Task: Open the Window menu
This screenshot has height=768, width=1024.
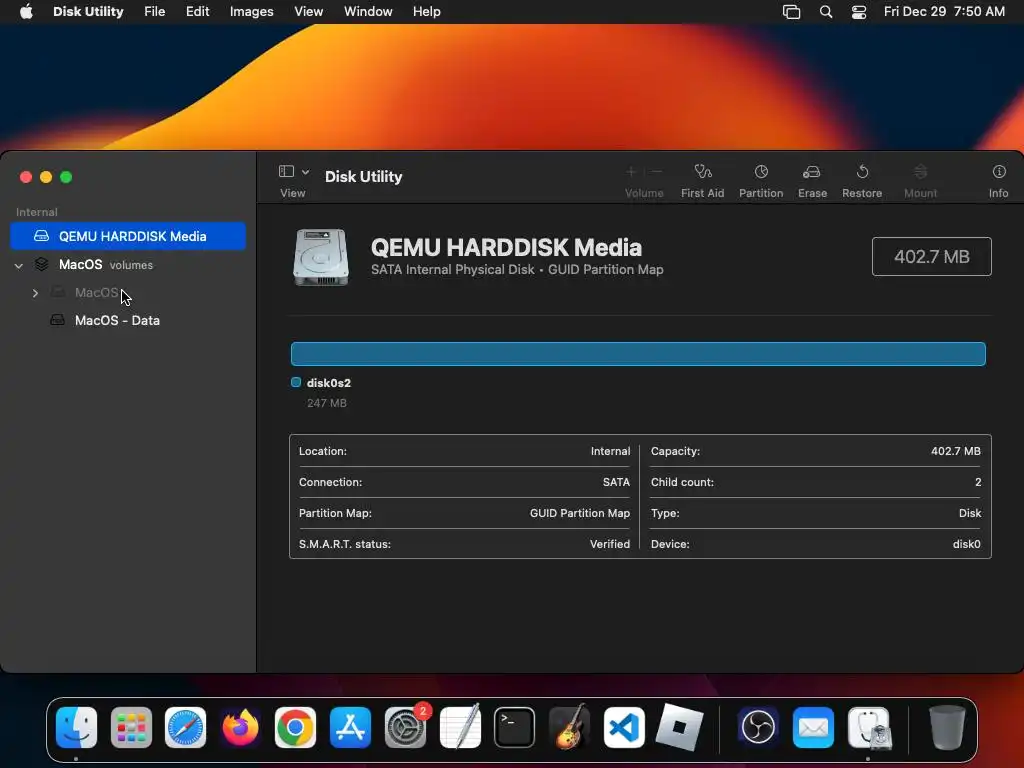Action: click(x=368, y=12)
